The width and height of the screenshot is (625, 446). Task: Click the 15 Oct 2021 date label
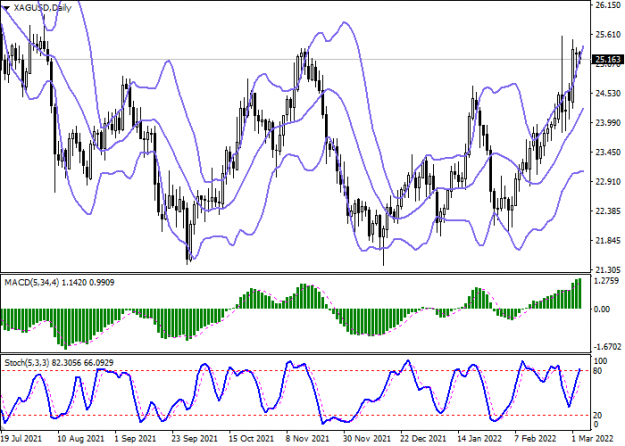[x=252, y=439]
